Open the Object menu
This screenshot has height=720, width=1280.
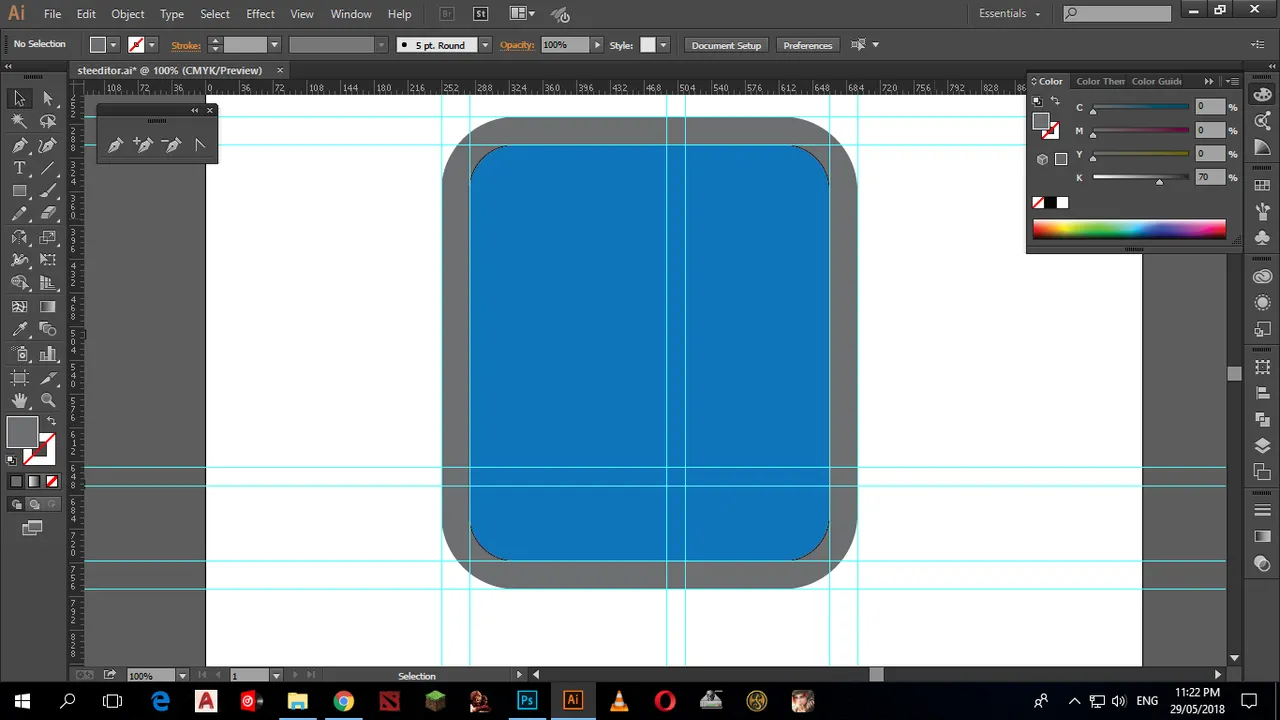(127, 14)
